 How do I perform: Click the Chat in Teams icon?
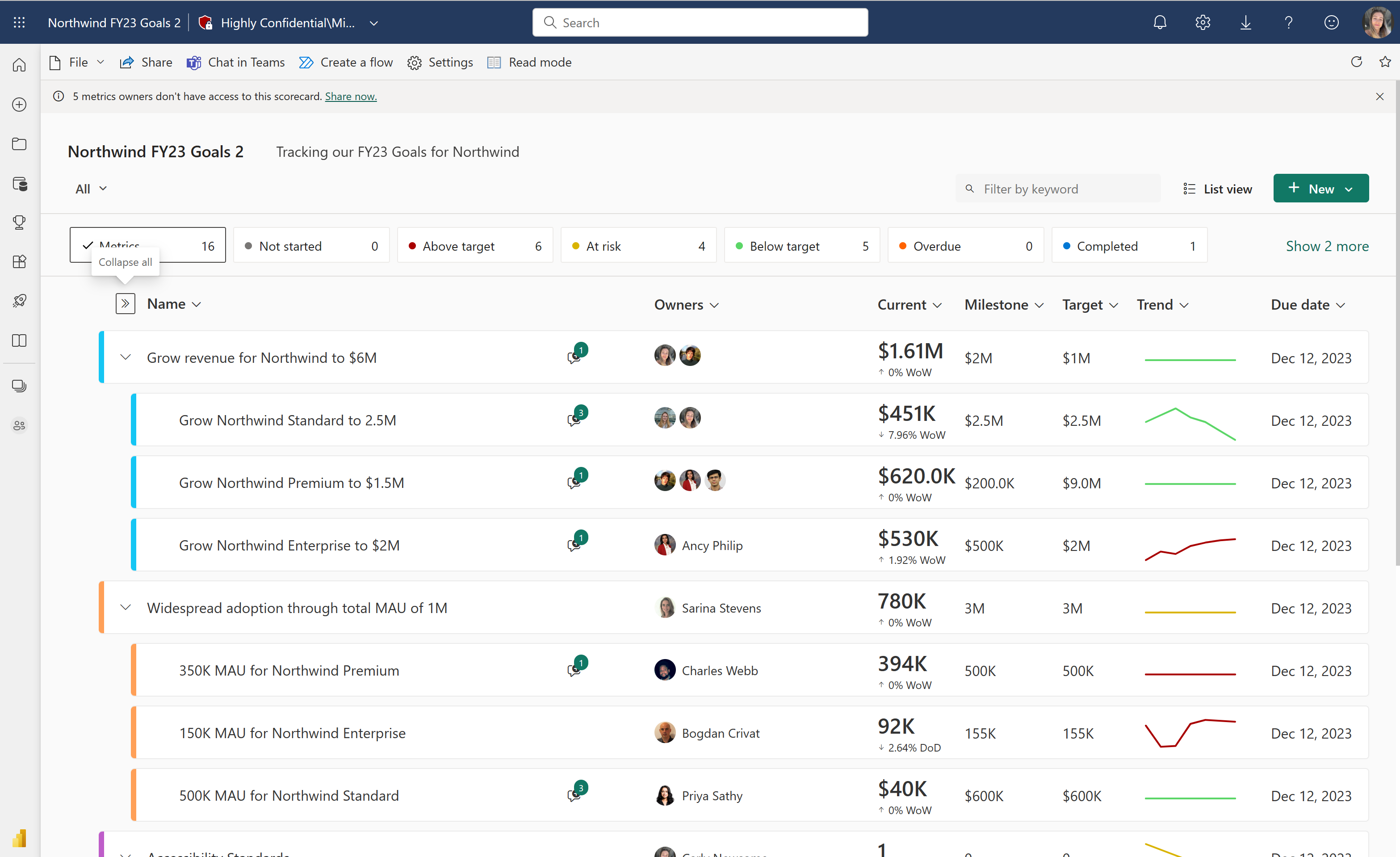coord(194,62)
